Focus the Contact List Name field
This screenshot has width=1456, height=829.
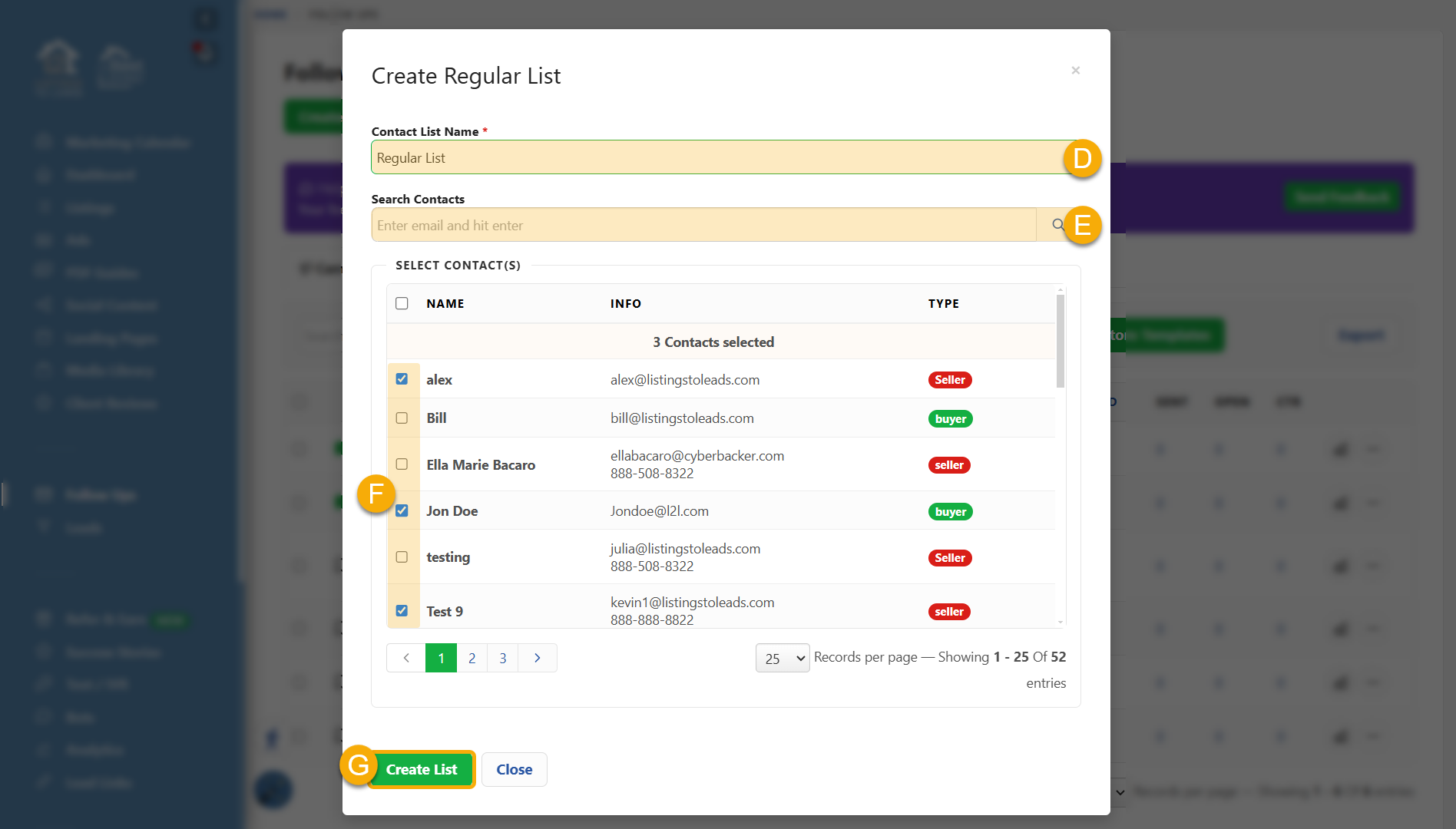714,157
